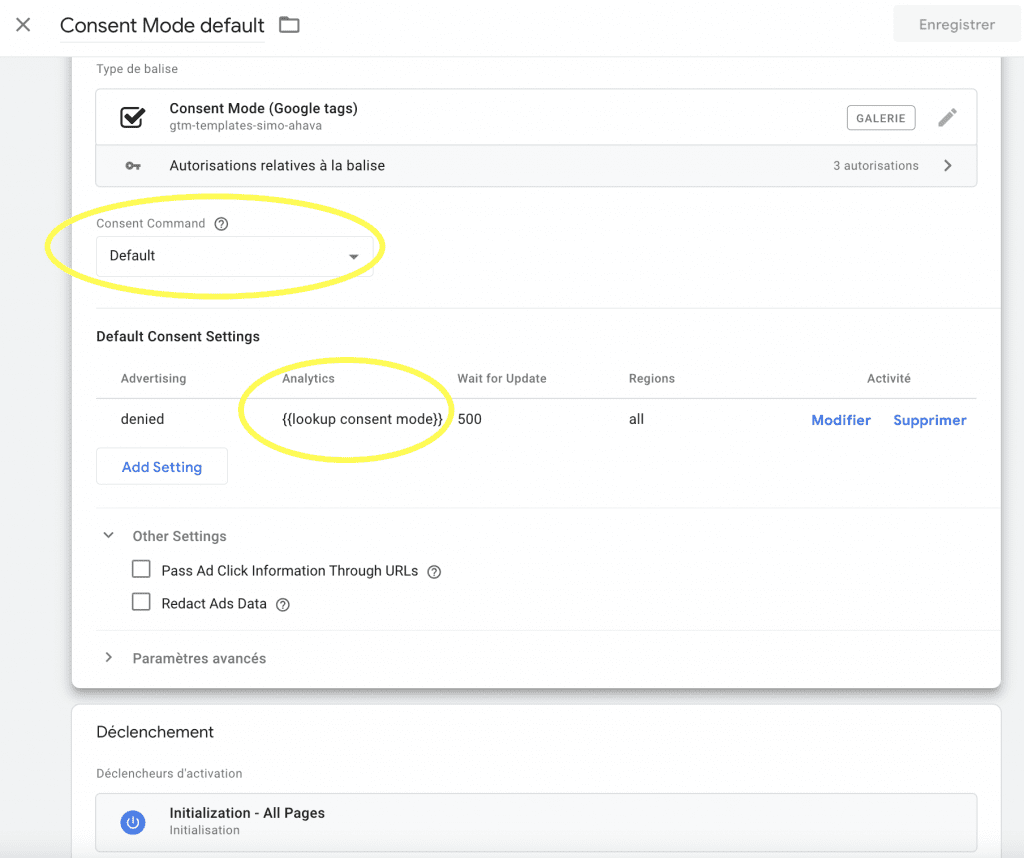This screenshot has height=858, width=1024.
Task: Expand the 3 autorisations chevron
Action: 947,166
